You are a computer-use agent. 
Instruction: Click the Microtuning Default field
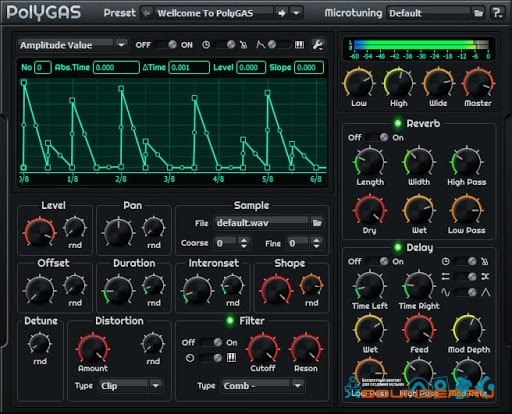pos(429,13)
